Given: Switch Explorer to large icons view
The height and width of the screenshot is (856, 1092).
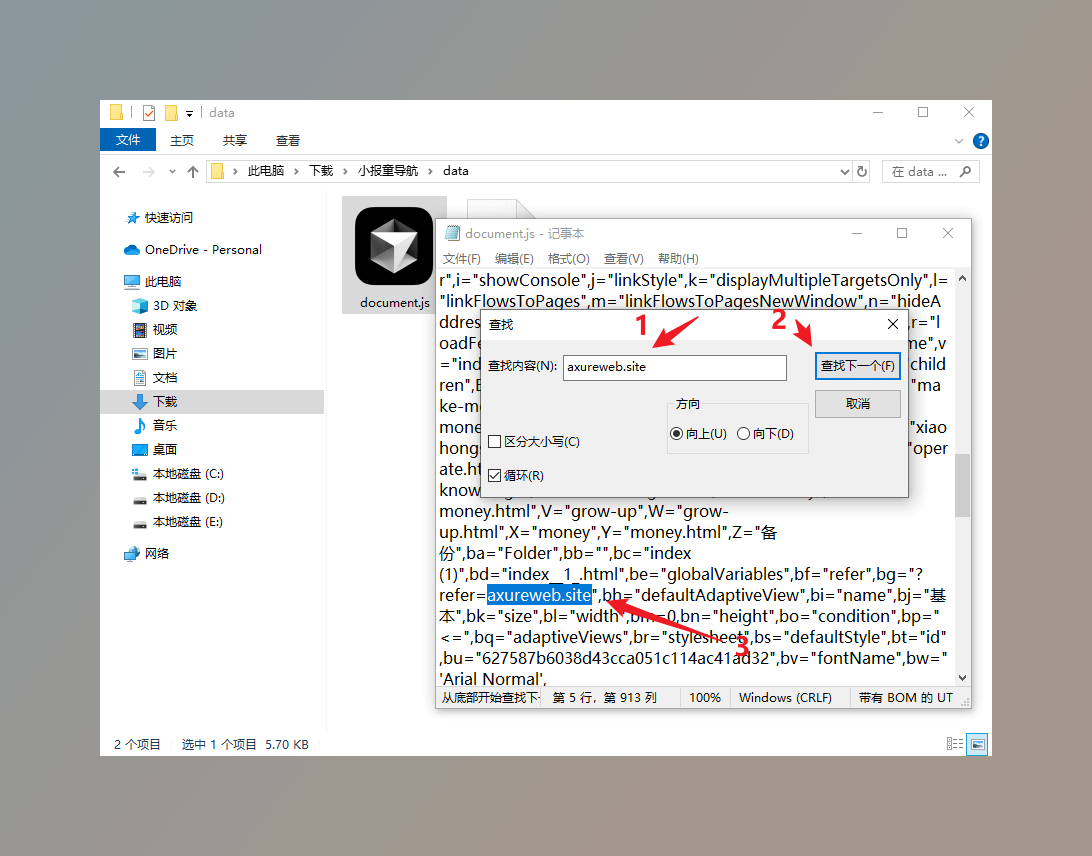Looking at the screenshot, I should click(x=977, y=744).
